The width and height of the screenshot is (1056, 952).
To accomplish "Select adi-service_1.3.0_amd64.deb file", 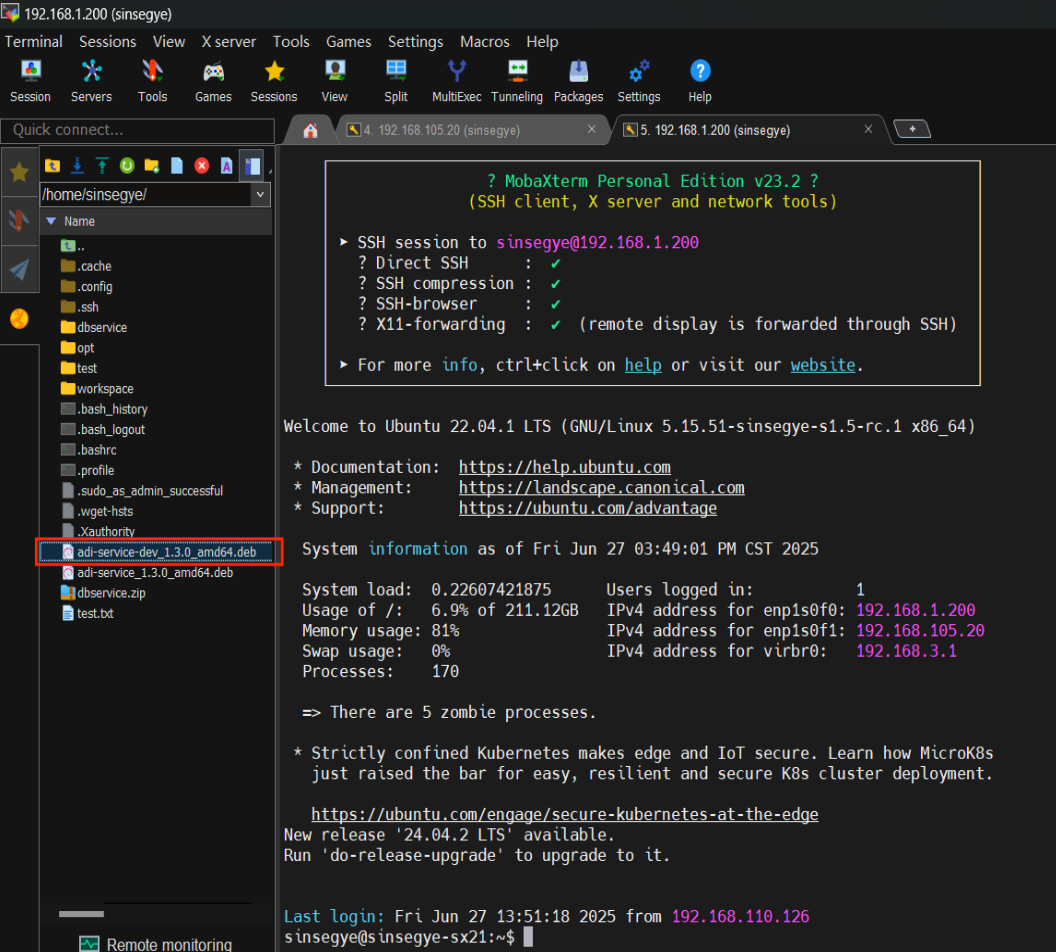I will pos(154,573).
